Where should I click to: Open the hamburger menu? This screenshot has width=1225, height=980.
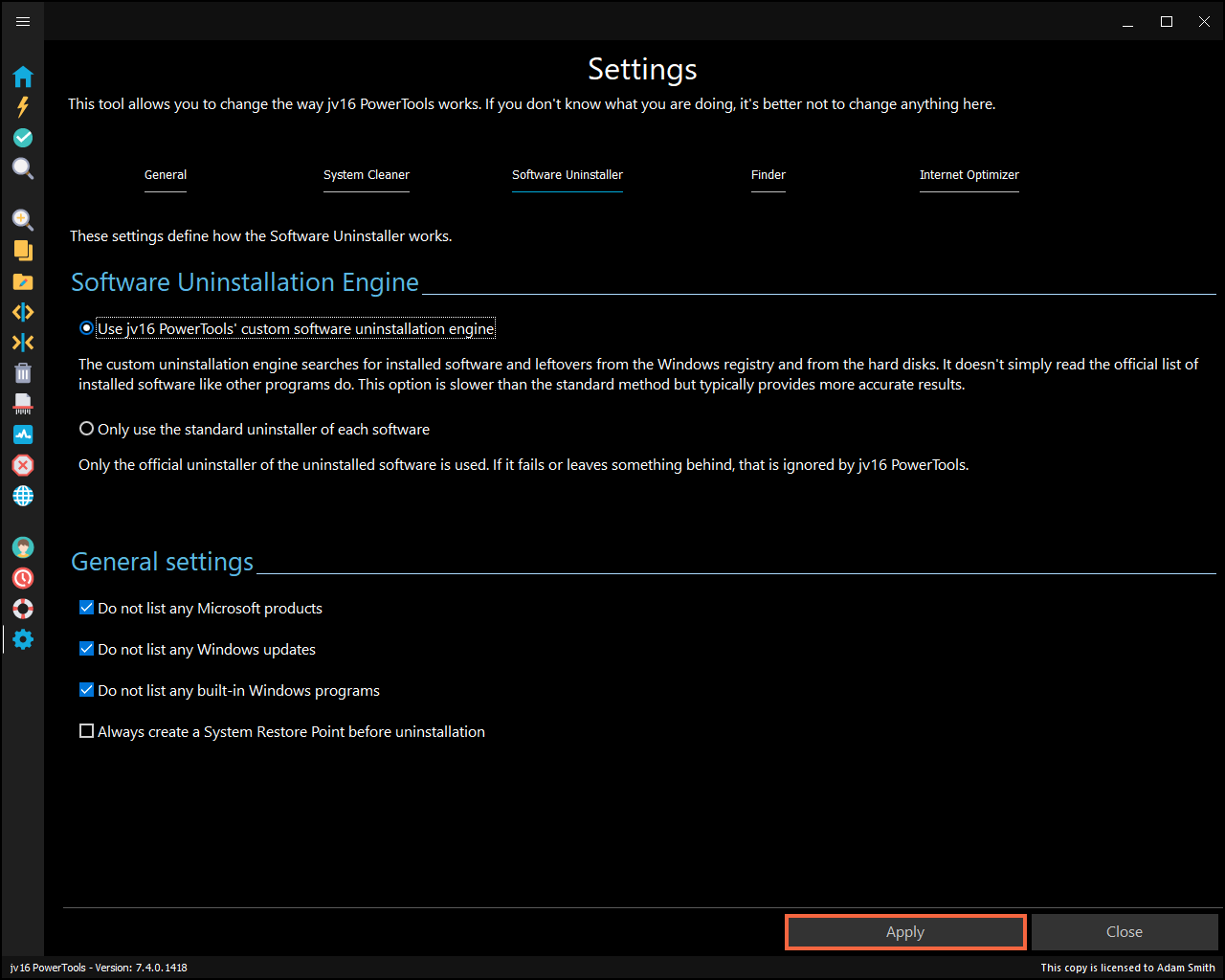click(23, 21)
